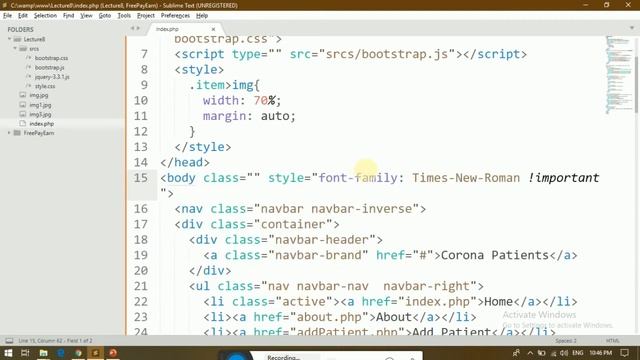Click ENG language indicator
Screen dimensions: 640x360
(578, 353)
